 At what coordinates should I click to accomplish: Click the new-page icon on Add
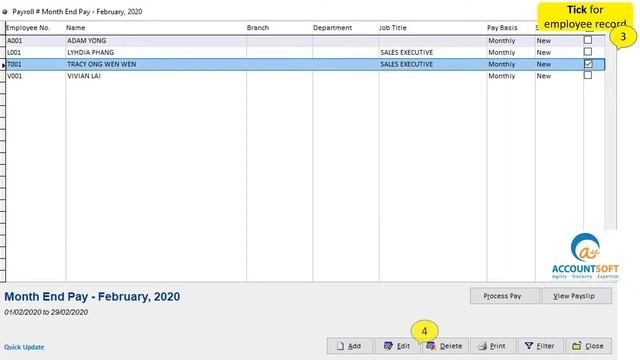[340, 346]
